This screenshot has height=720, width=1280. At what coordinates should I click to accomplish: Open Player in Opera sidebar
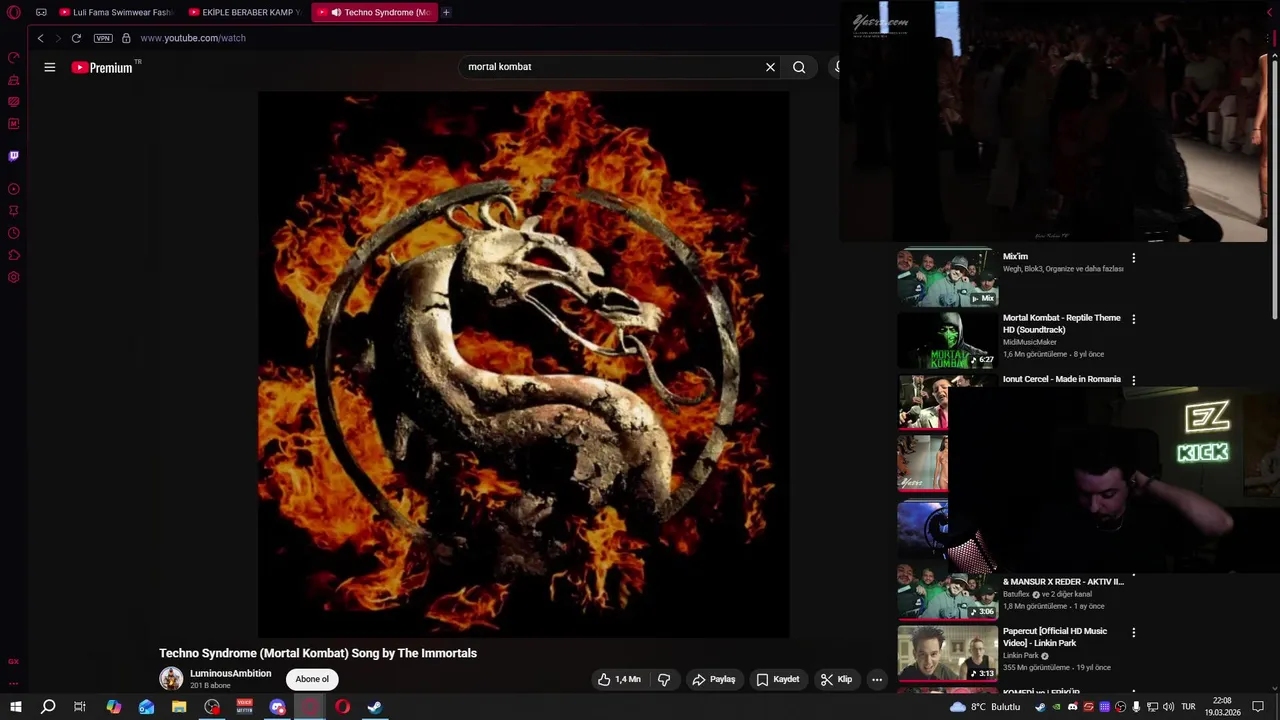(14, 189)
